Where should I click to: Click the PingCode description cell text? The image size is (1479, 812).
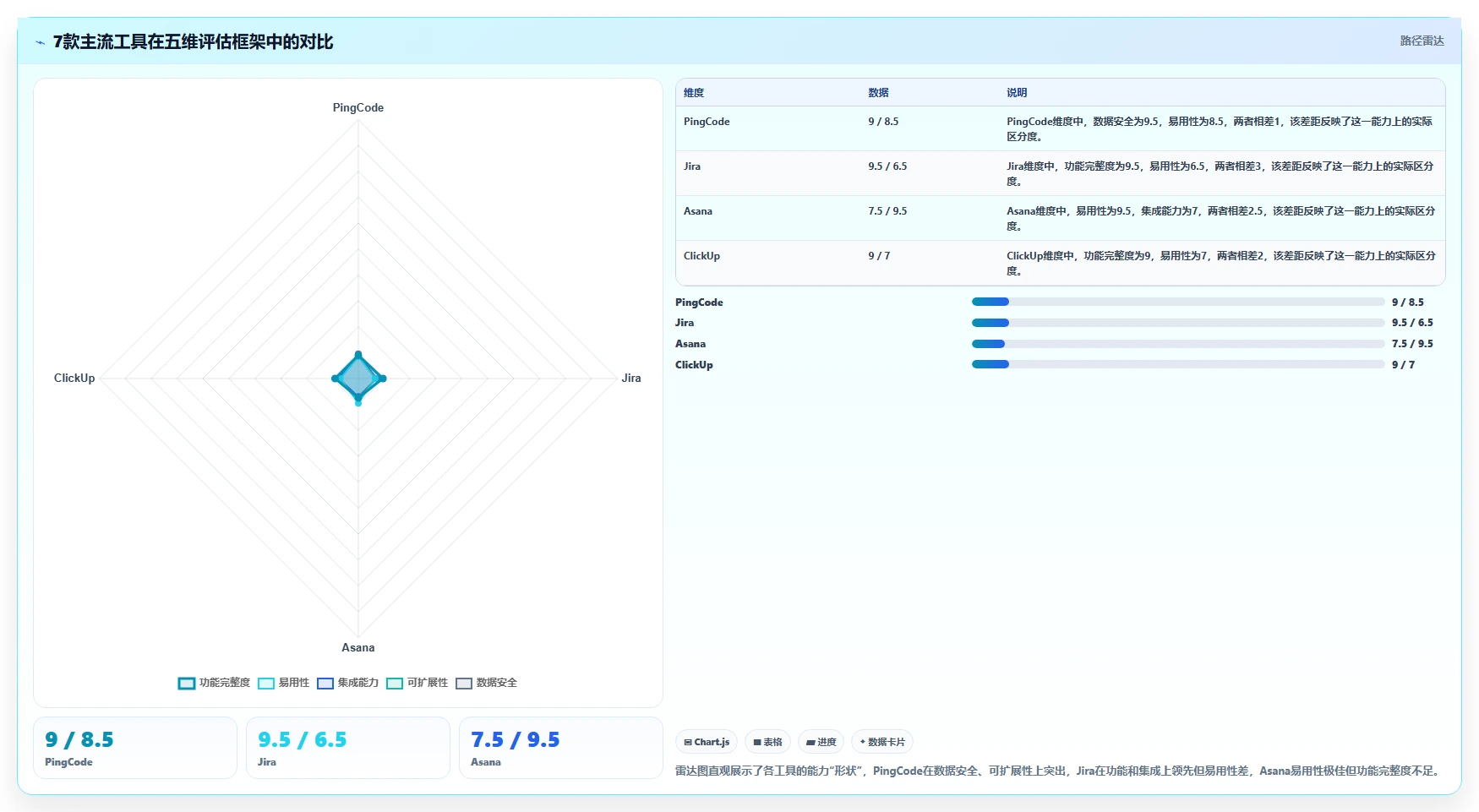[1220, 129]
